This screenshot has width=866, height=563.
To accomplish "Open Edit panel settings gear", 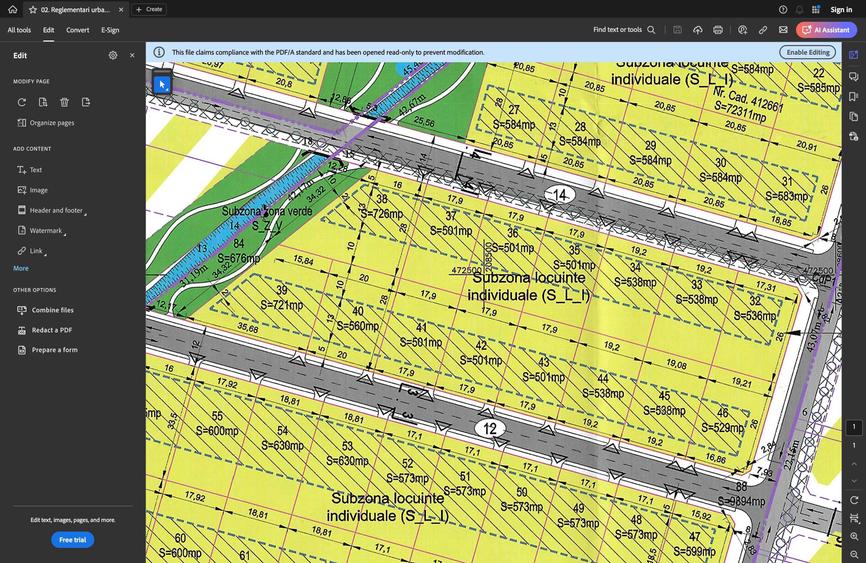I will pos(113,55).
